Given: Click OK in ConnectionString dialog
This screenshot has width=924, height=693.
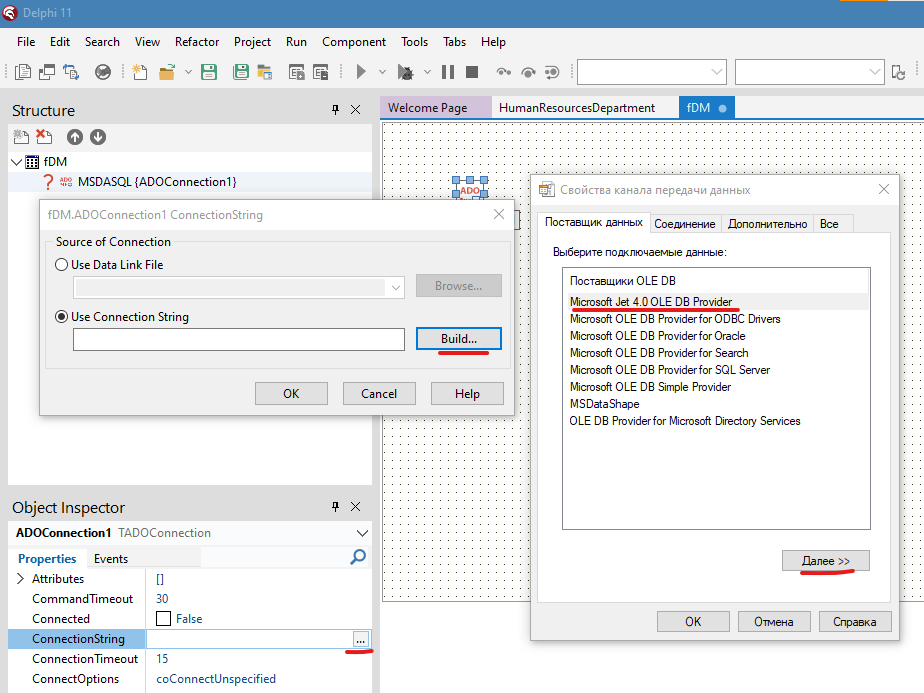Looking at the screenshot, I should [291, 394].
